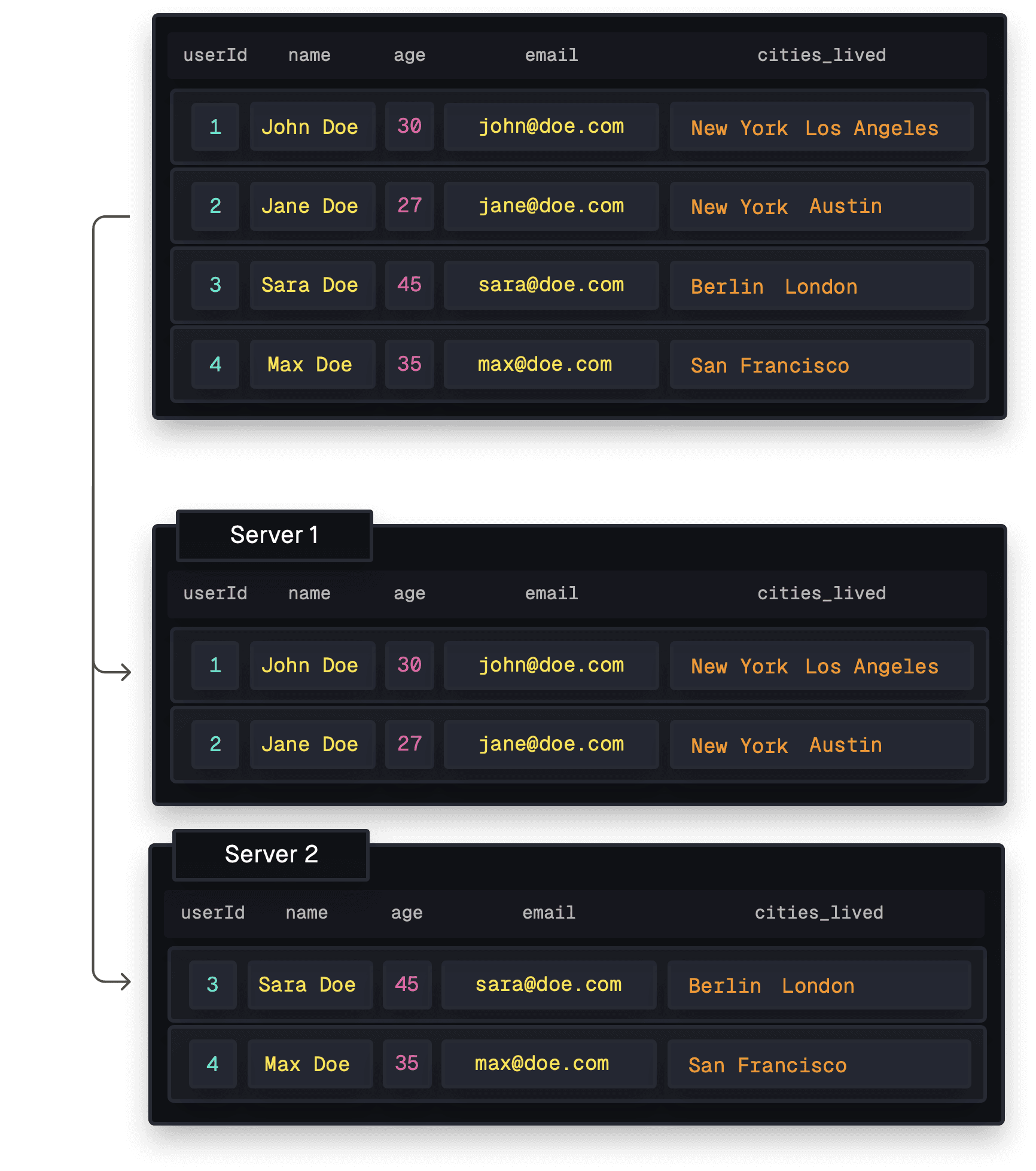Screen dimensions: 1036x1171
Task: Select the age value 30 for John Doe
Action: pyautogui.click(x=409, y=126)
